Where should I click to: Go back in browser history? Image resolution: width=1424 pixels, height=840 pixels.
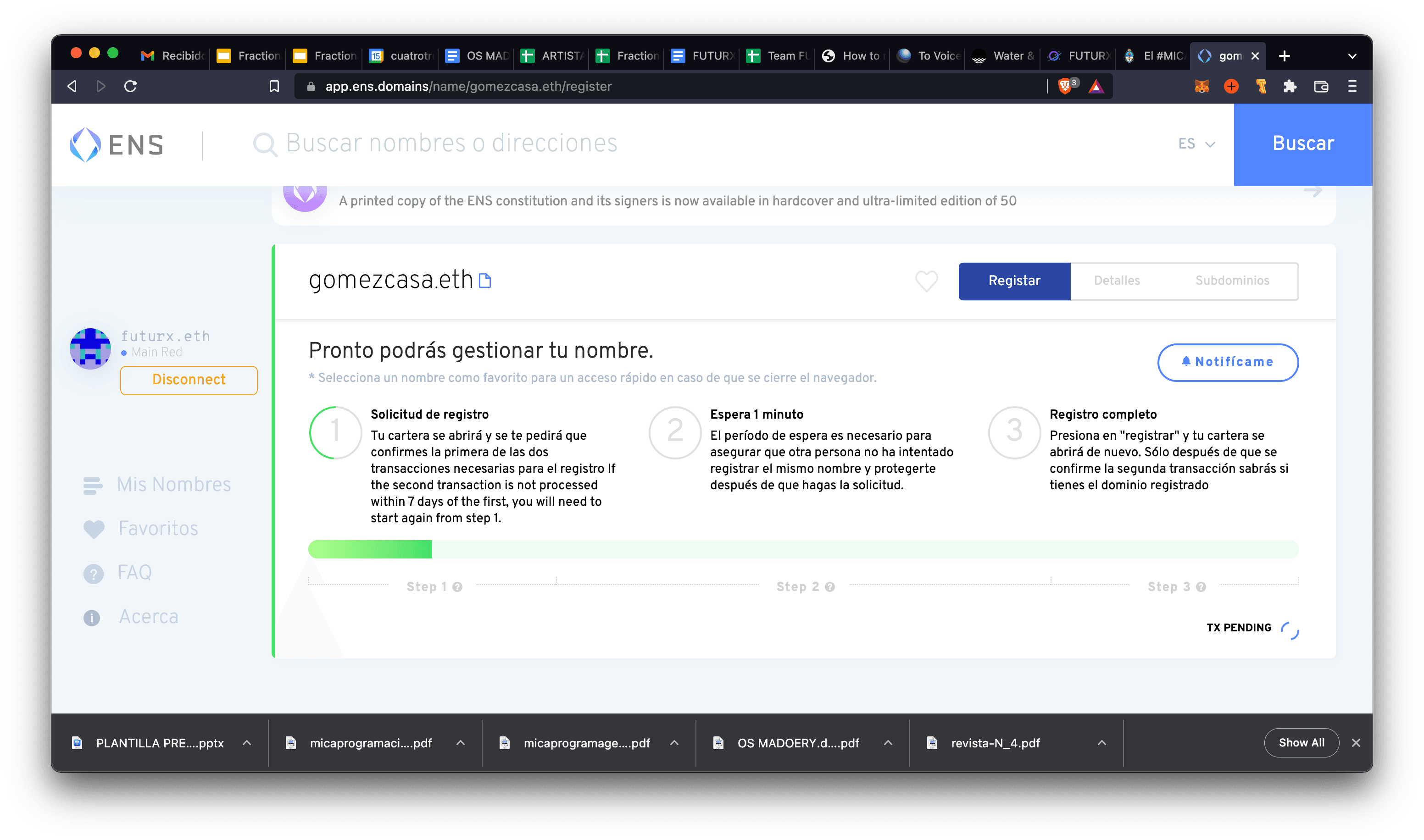72,86
